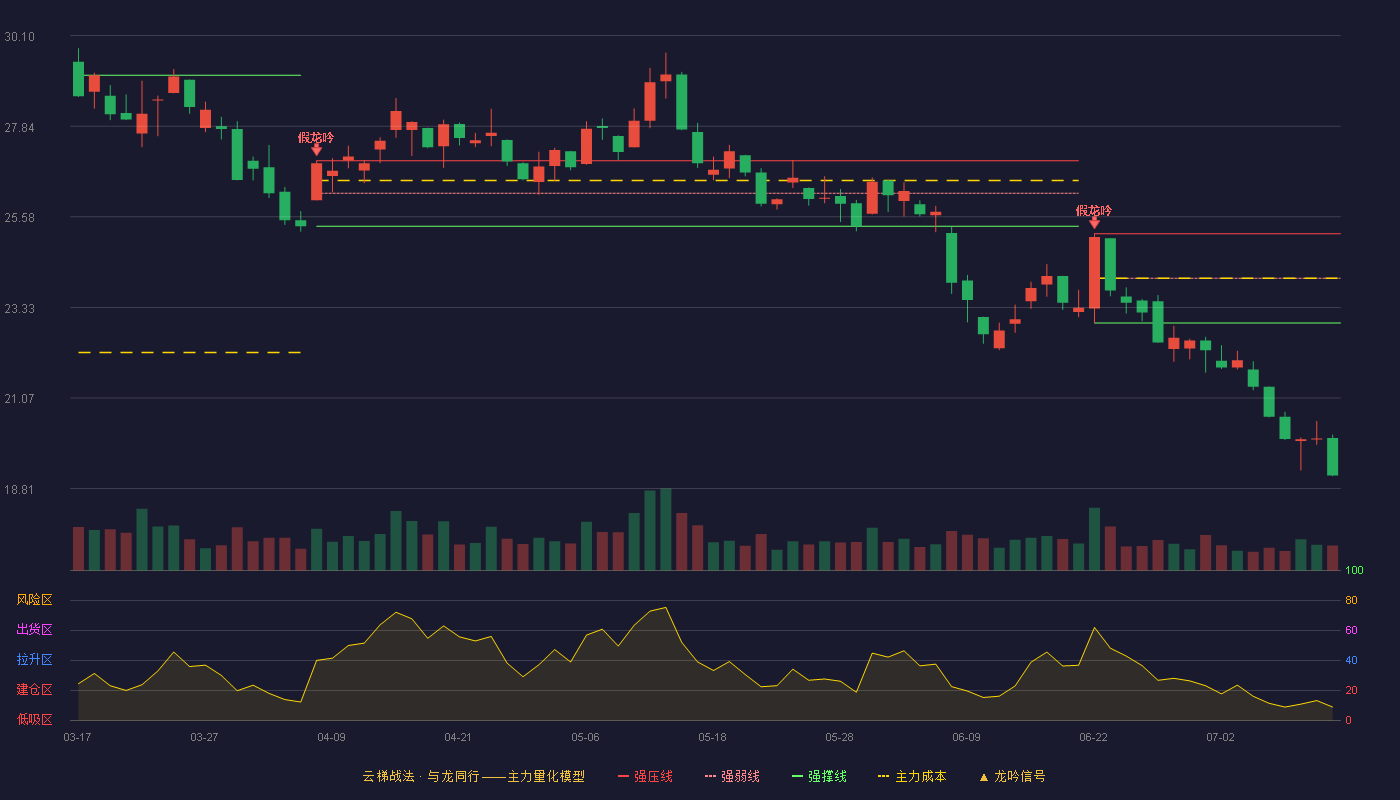Select the 出货区 zone label
This screenshot has height=800, width=1400.
(x=34, y=630)
